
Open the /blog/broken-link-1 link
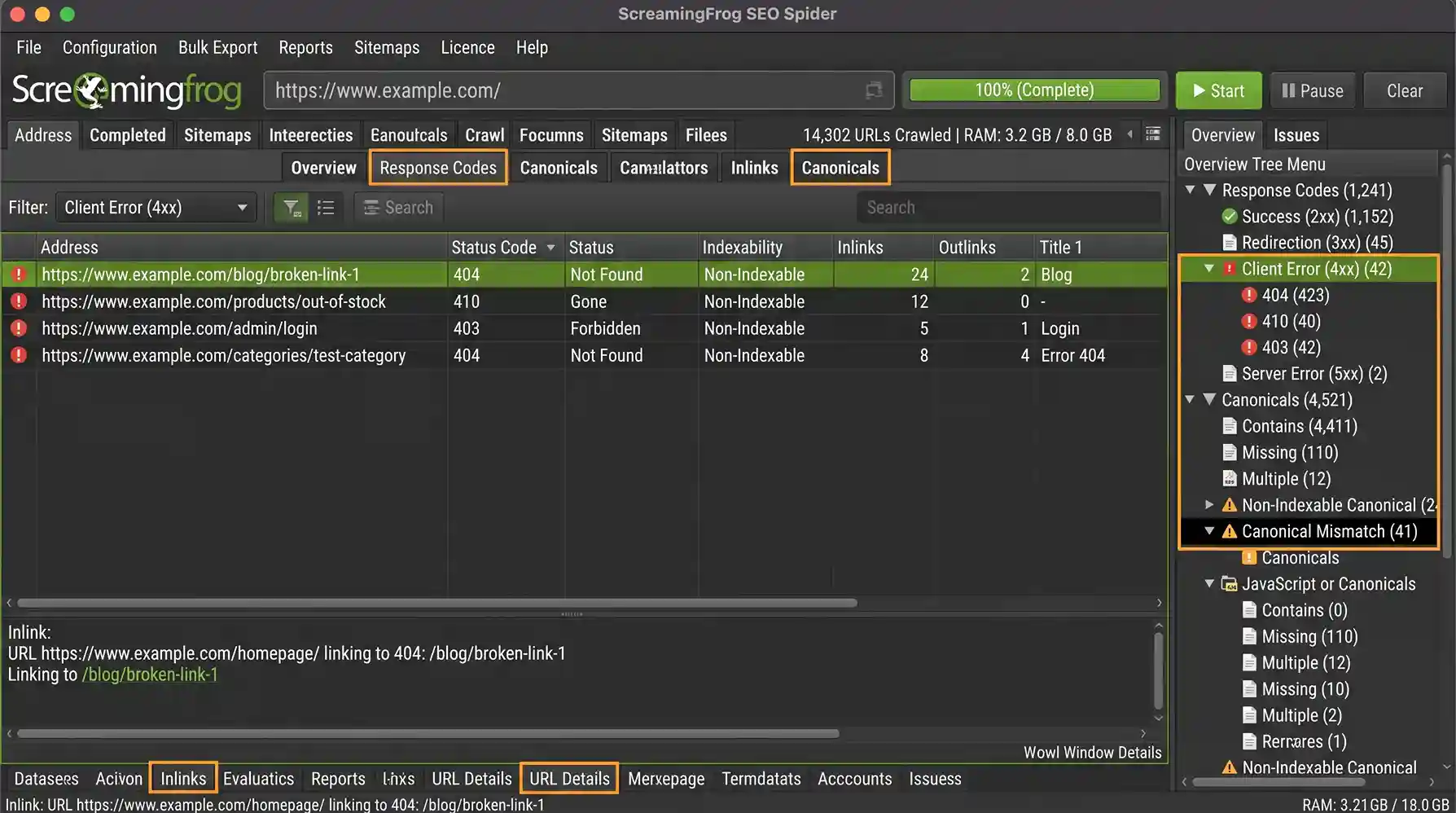(150, 675)
